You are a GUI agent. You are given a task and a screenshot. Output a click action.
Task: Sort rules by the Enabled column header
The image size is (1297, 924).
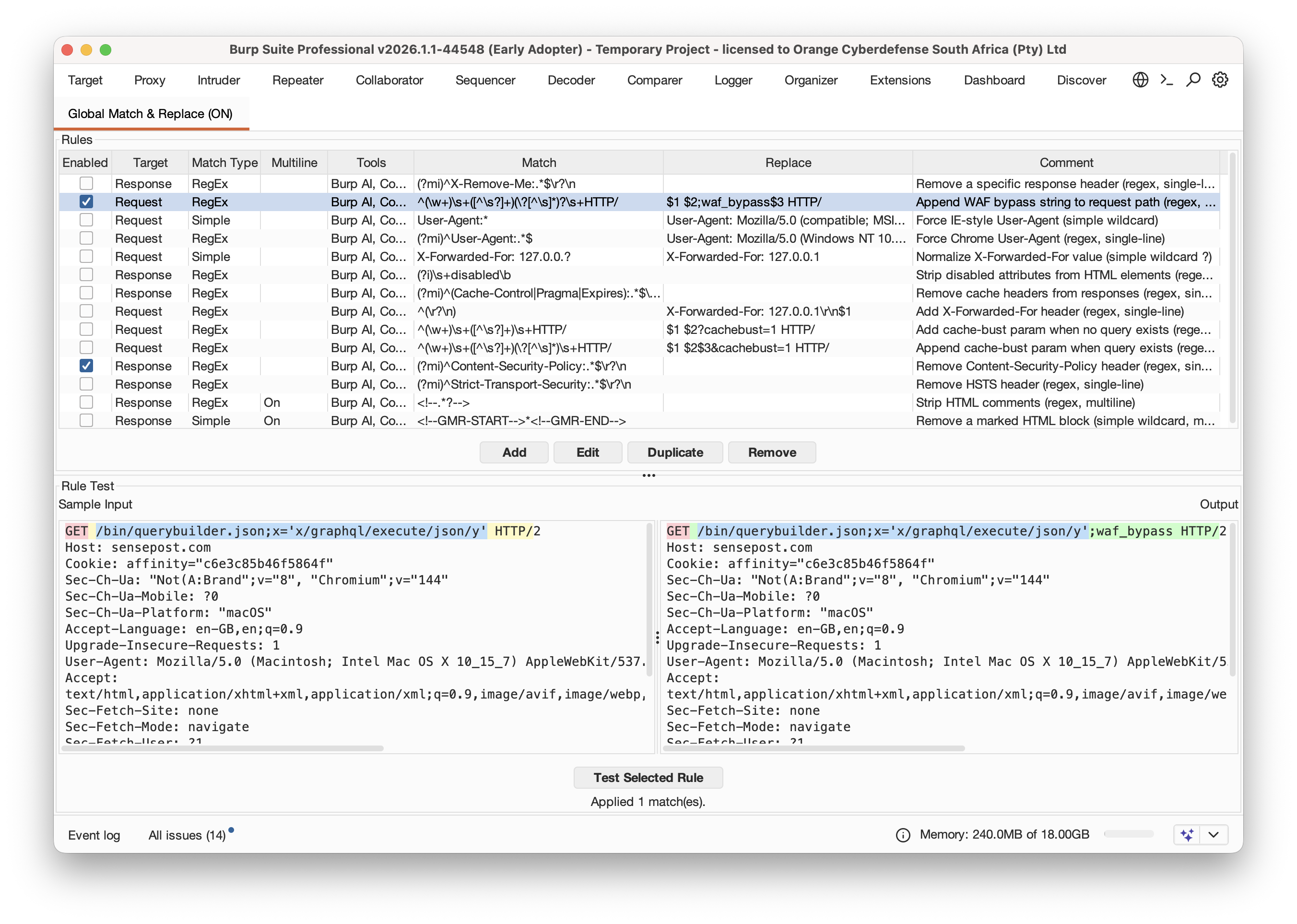pos(85,163)
